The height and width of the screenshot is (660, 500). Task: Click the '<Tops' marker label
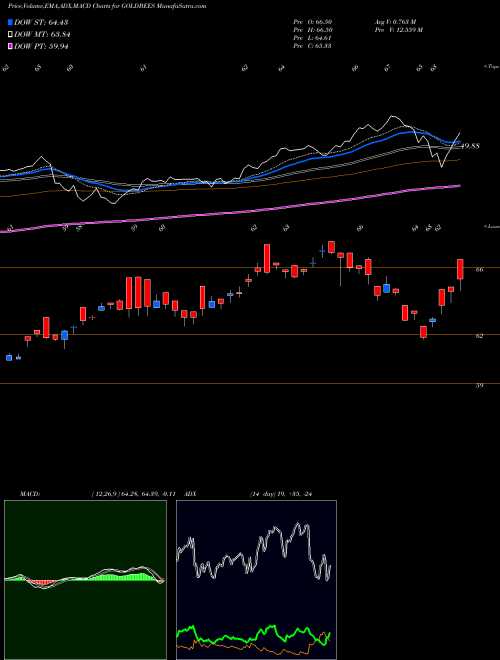(x=491, y=67)
